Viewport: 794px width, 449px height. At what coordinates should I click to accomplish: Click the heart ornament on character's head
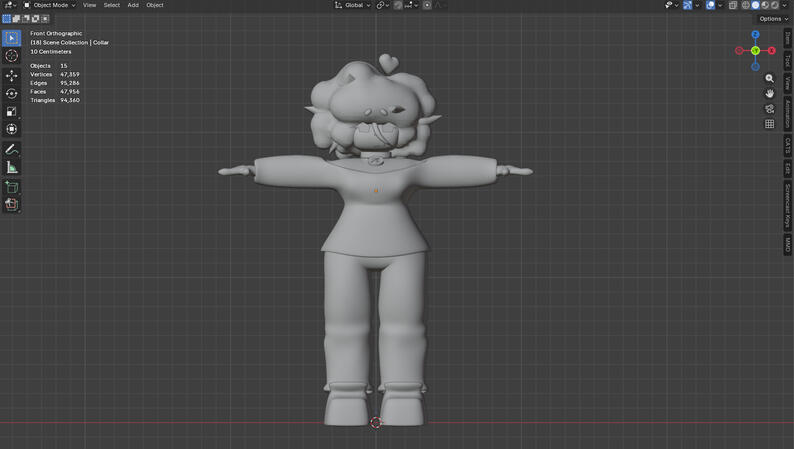click(x=388, y=63)
